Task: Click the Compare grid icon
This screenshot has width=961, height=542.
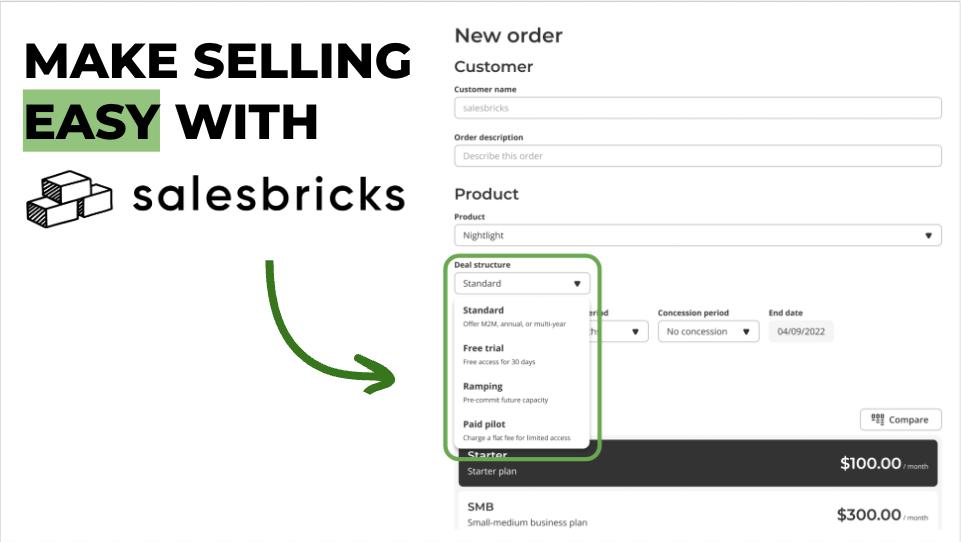Action: [878, 419]
